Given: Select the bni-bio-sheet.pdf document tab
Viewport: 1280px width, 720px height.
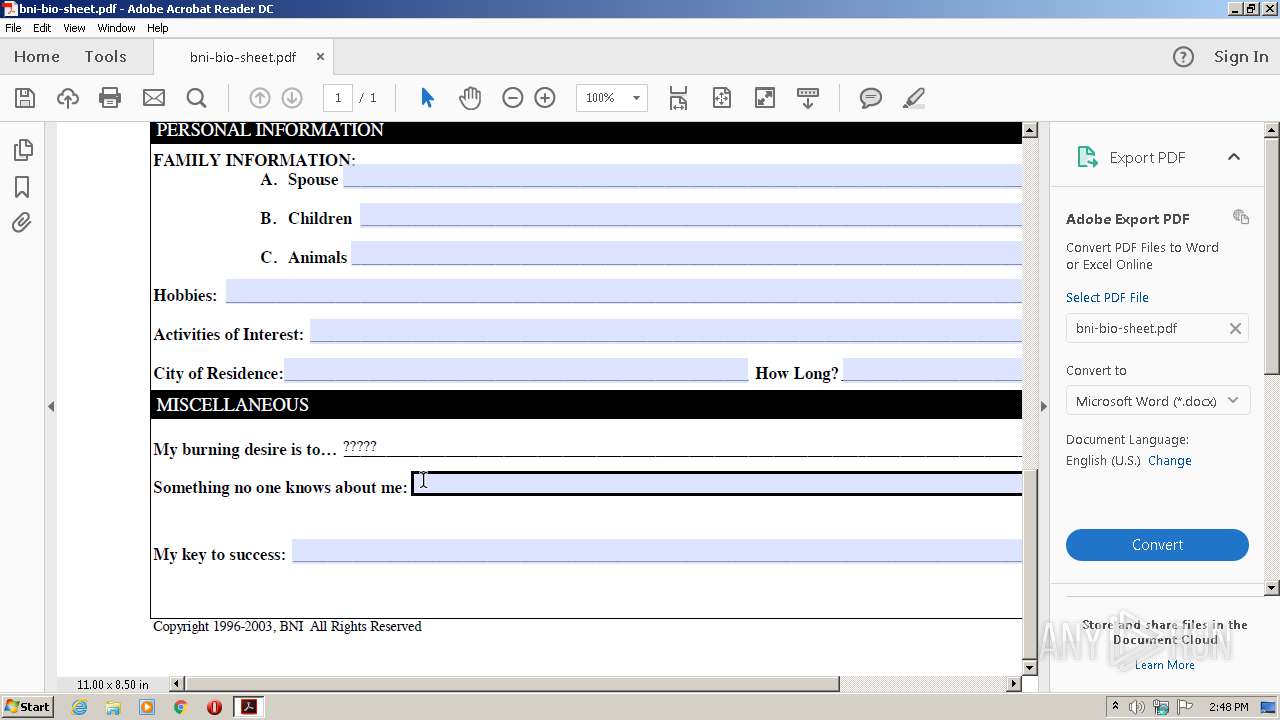Looking at the screenshot, I should tap(243, 57).
